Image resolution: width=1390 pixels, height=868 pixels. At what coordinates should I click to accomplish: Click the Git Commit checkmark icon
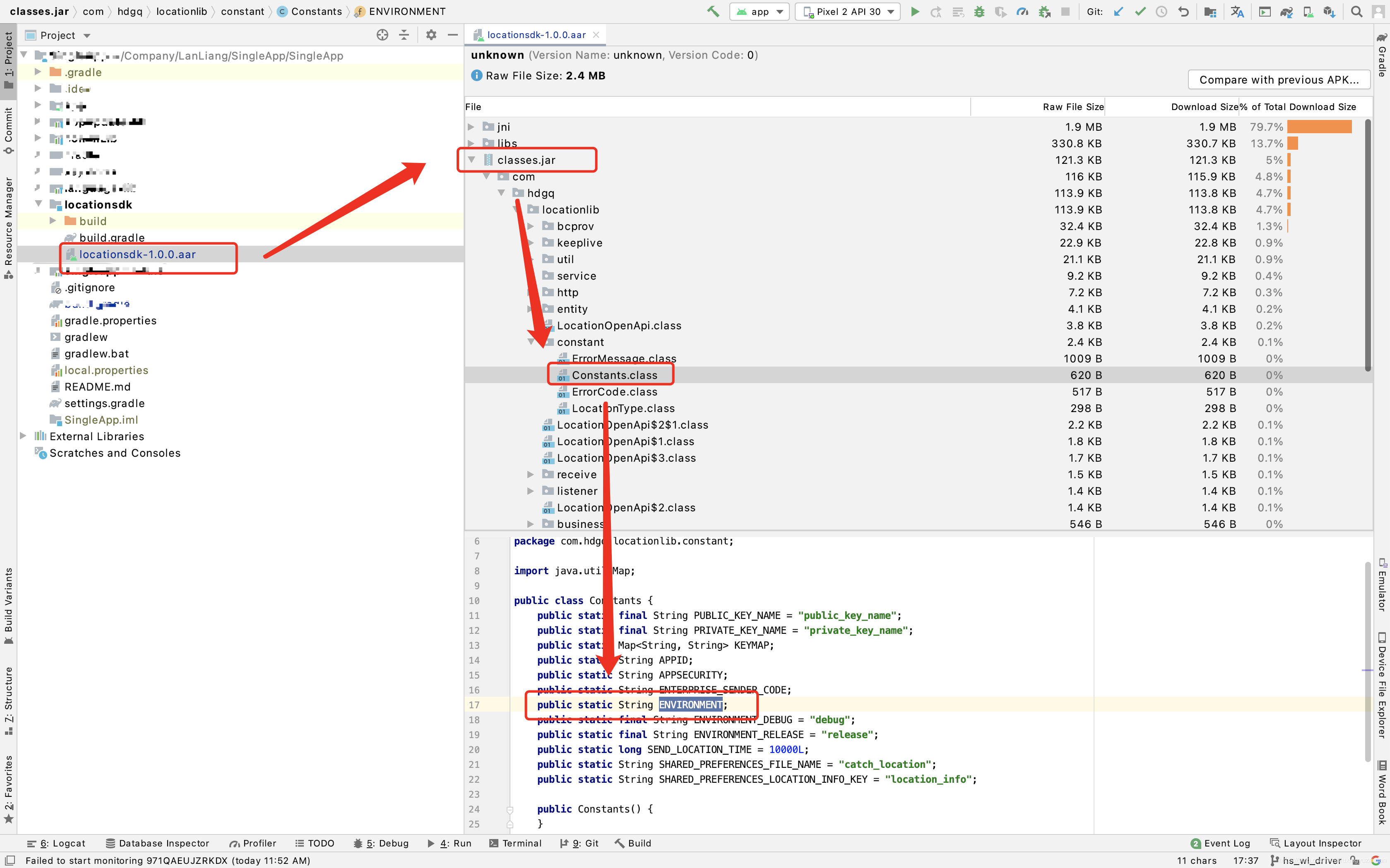1140,12
